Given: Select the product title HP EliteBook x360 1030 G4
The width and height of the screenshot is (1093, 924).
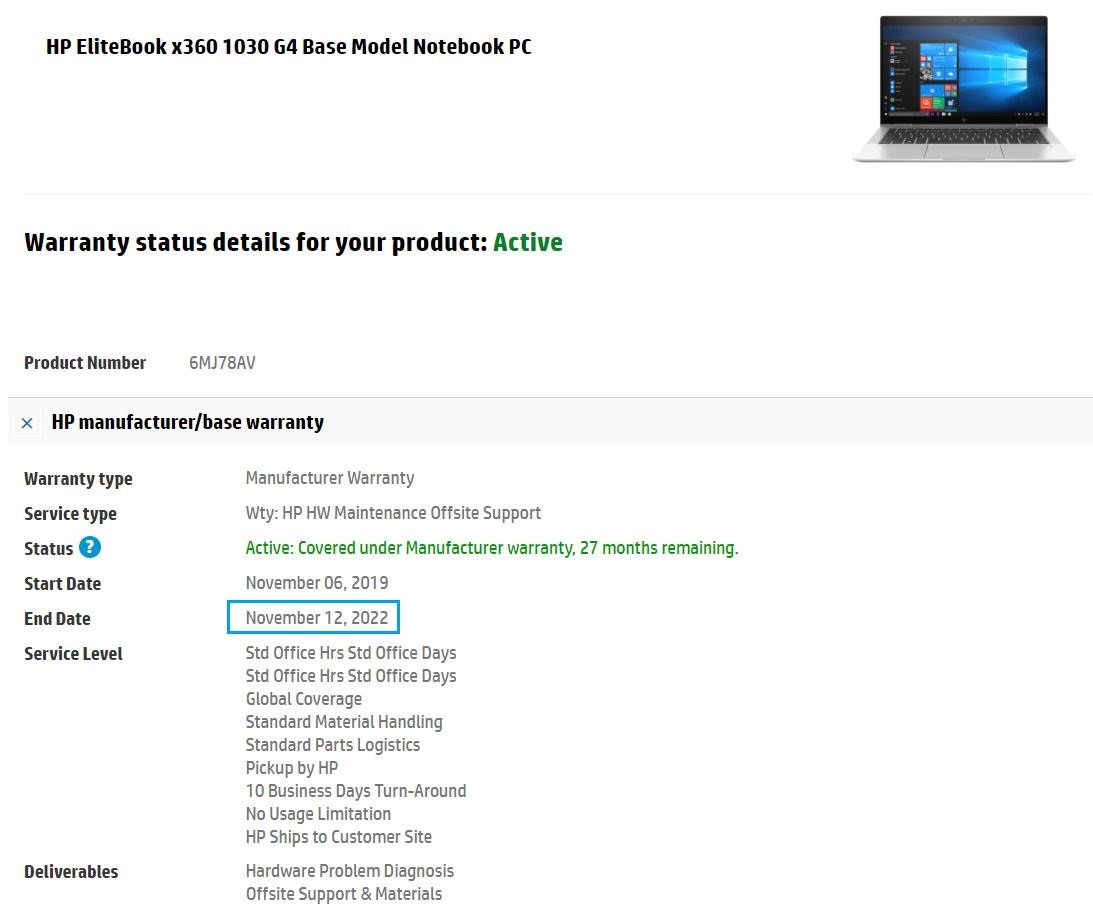Looking at the screenshot, I should [289, 47].
